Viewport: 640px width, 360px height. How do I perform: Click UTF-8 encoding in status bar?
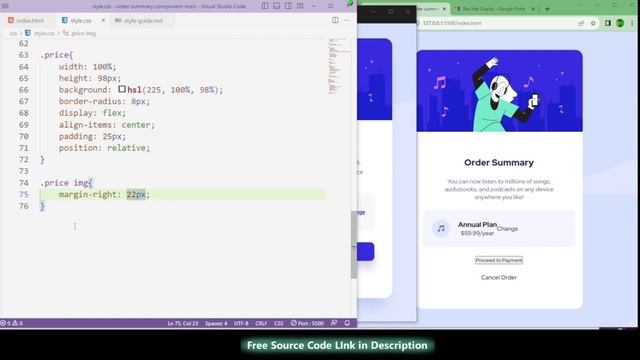point(241,323)
